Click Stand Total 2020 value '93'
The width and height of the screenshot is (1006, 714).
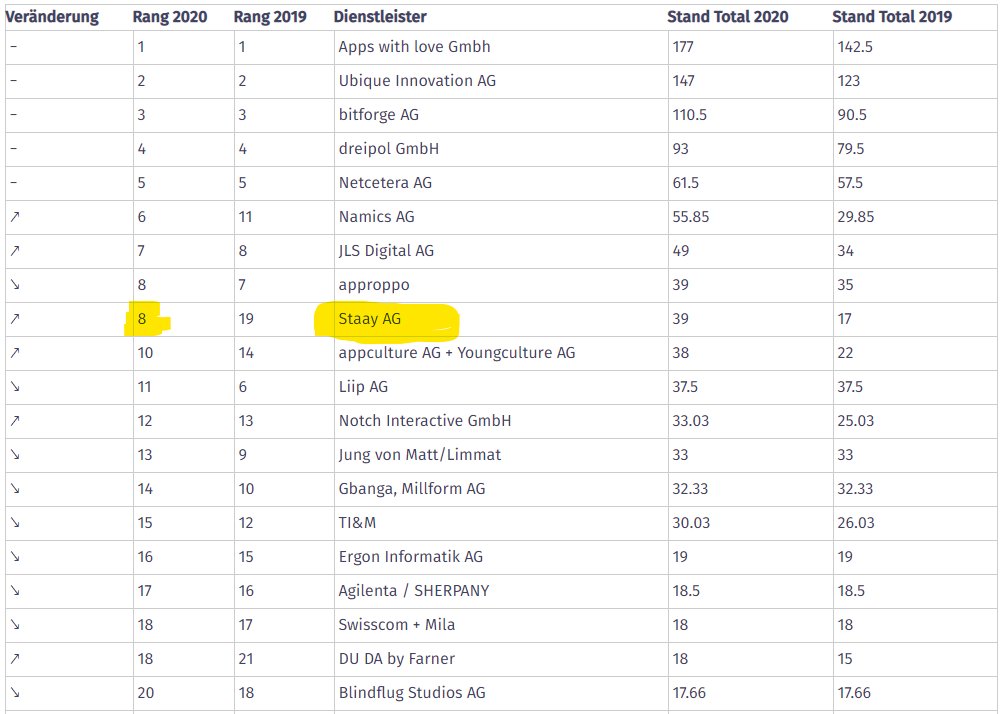(681, 149)
